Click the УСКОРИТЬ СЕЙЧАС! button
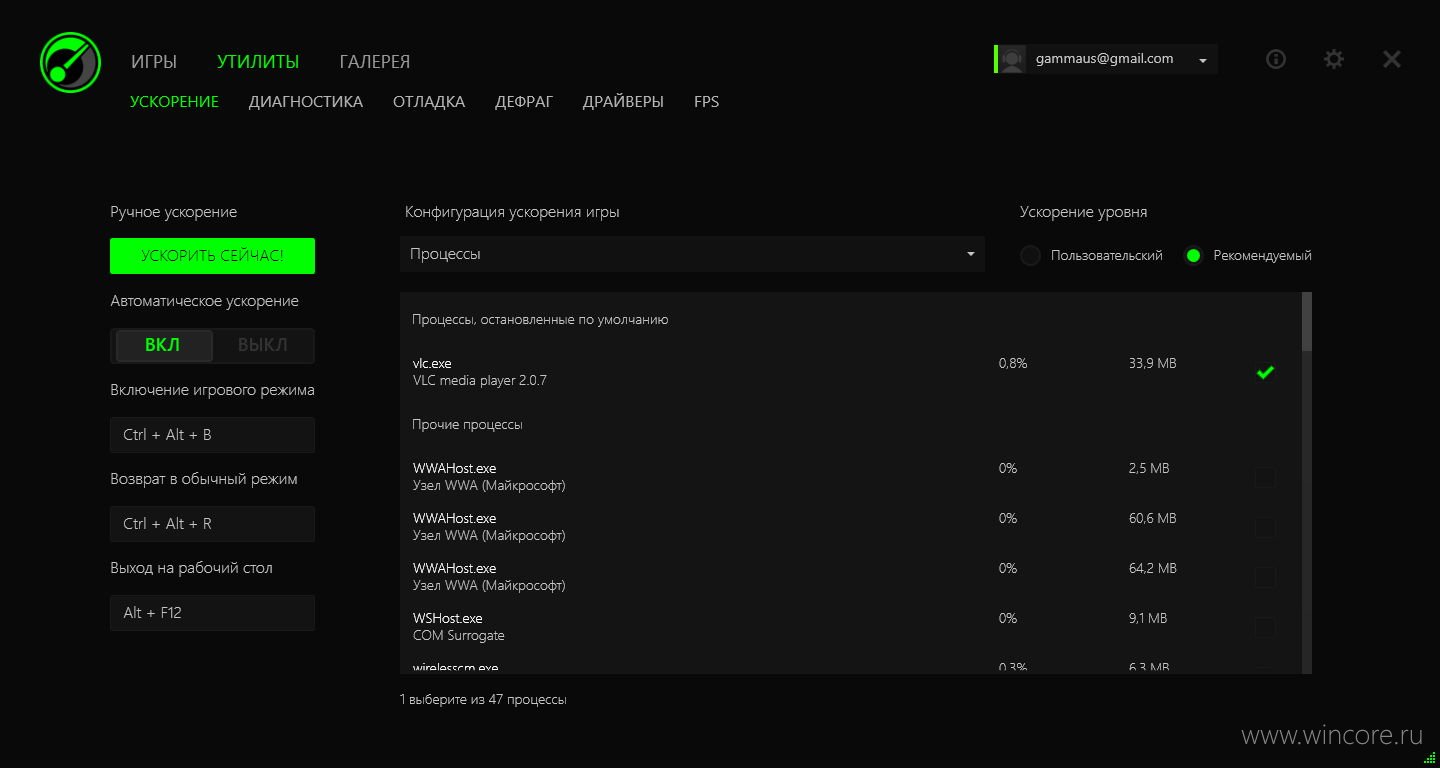This screenshot has height=768, width=1440. click(x=212, y=256)
